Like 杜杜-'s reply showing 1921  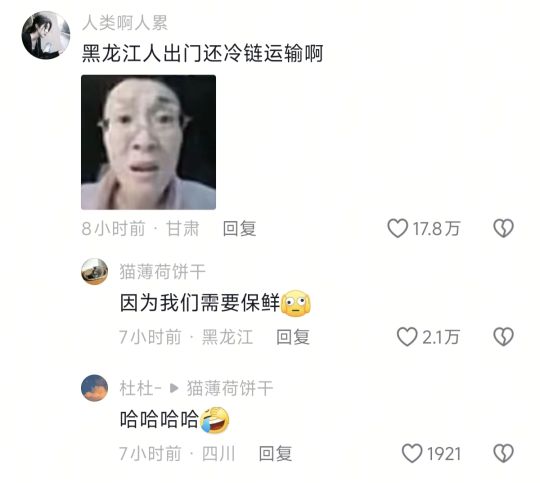click(412, 453)
